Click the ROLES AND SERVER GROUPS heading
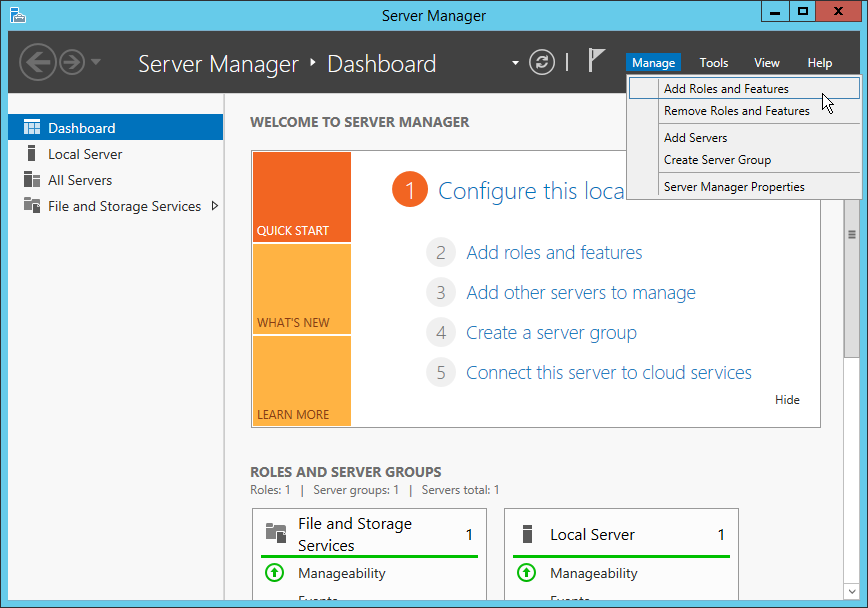The image size is (868, 608). coord(346,472)
